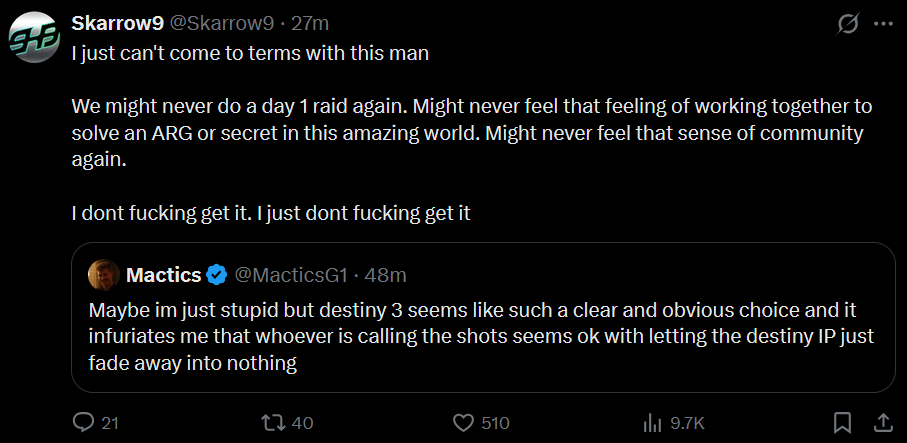Screen dimensions: 907x443
Task: Open the share post icon
Action: (x=883, y=423)
